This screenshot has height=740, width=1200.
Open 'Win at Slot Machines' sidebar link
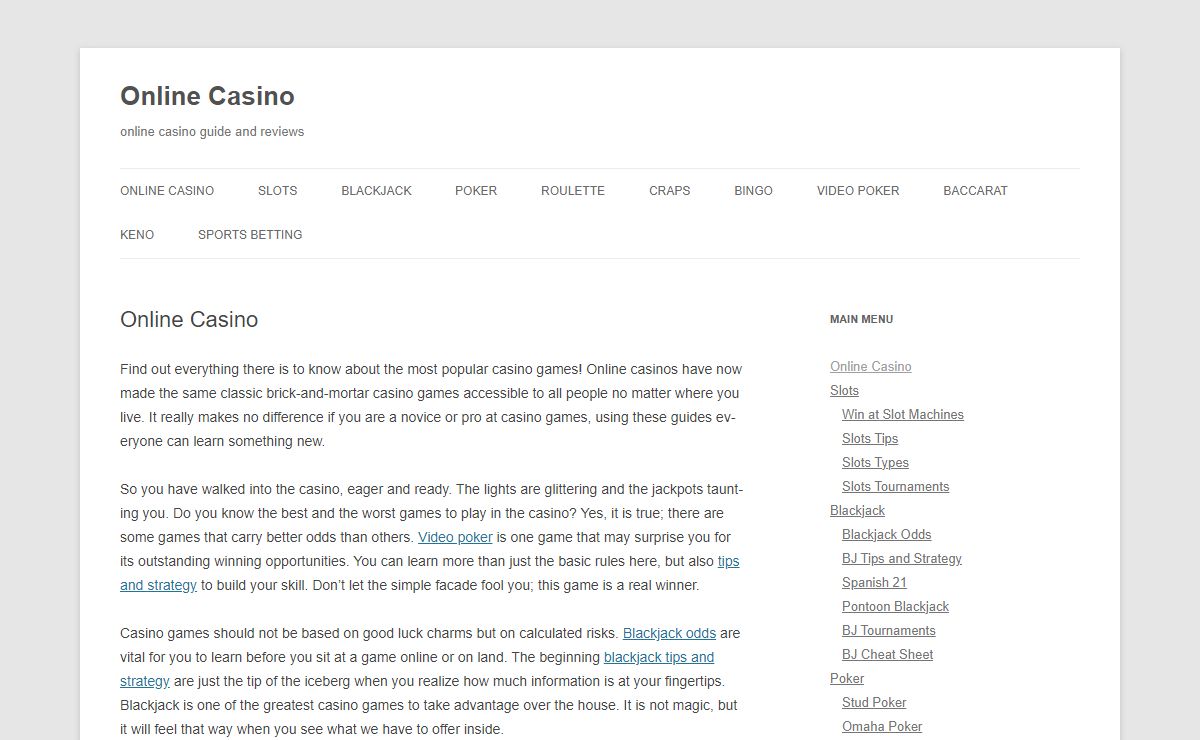[x=903, y=415]
